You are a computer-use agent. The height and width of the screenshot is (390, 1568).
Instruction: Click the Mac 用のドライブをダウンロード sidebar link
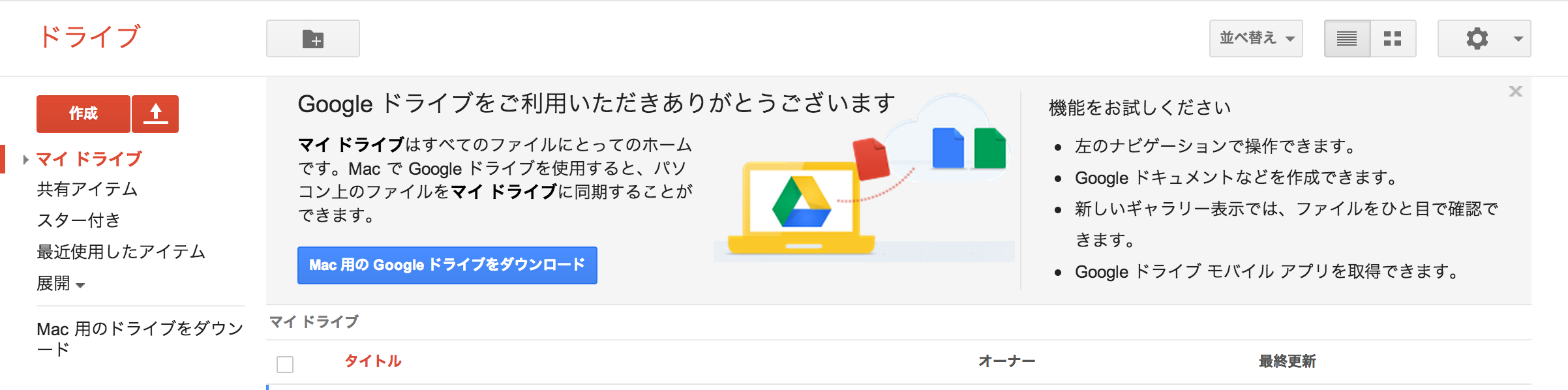pos(140,338)
